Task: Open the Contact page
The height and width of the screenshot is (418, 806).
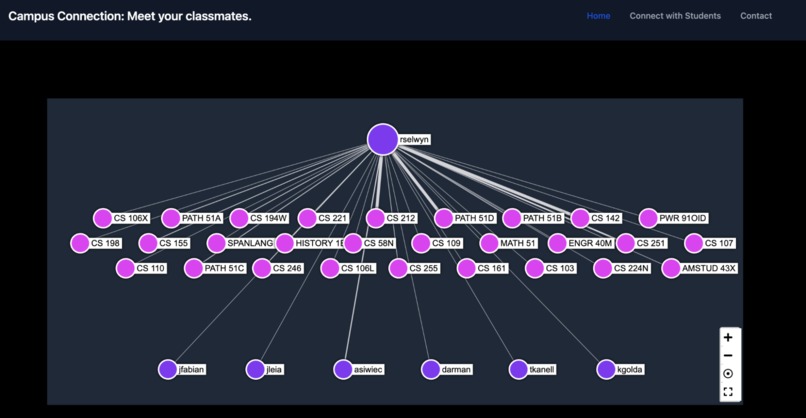Action: pyautogui.click(x=756, y=16)
